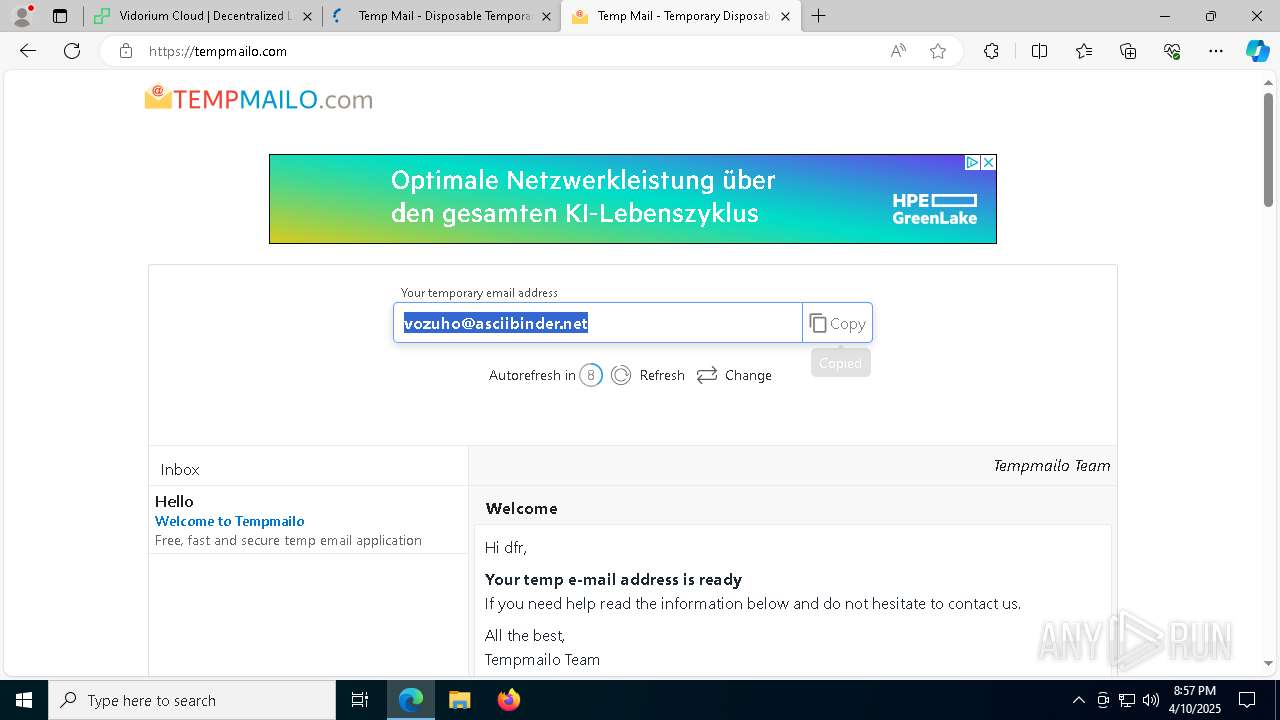Viewport: 1280px width, 720px height.
Task: Open Browser essentials icon
Action: point(1172,51)
